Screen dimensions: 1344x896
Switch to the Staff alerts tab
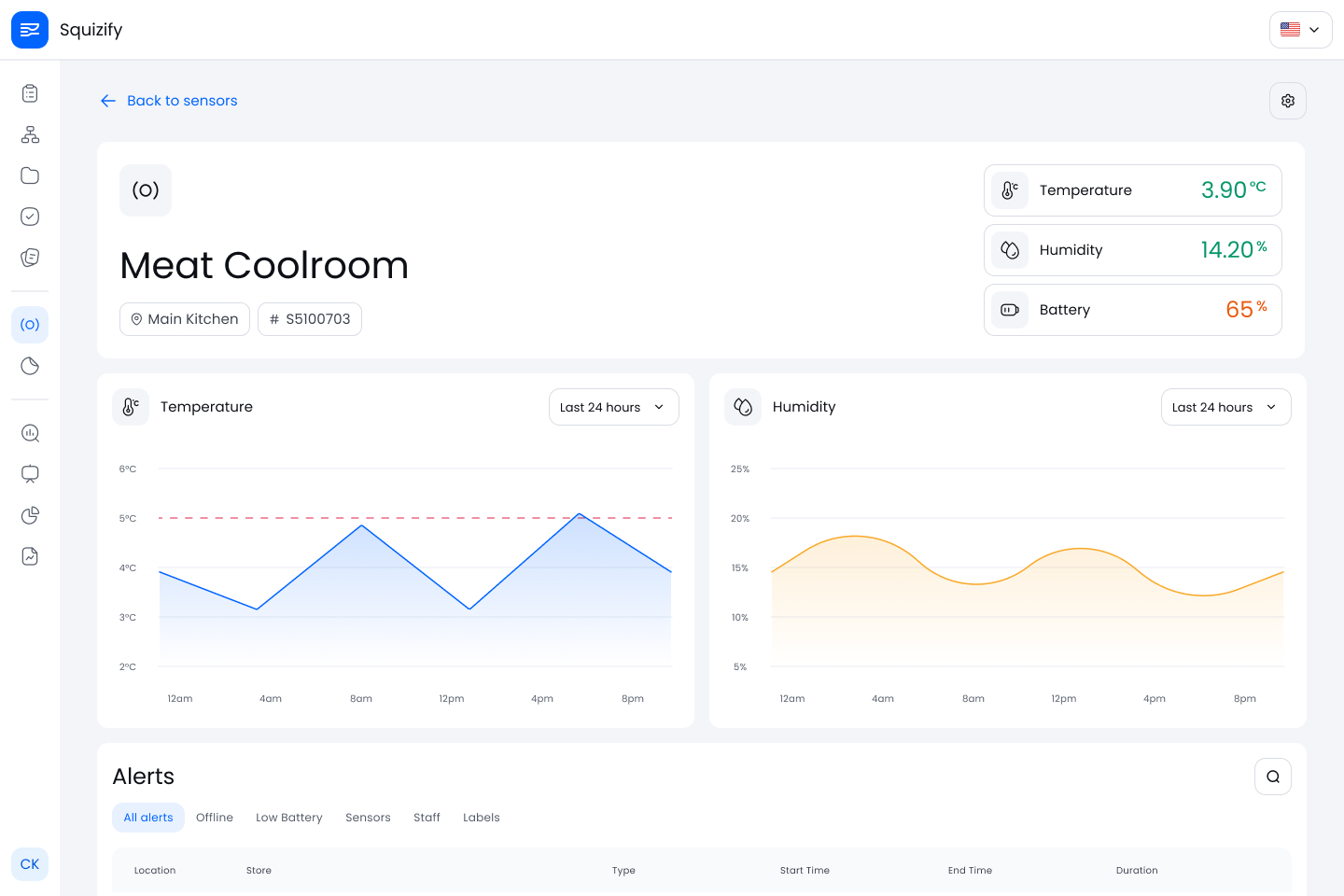point(427,818)
